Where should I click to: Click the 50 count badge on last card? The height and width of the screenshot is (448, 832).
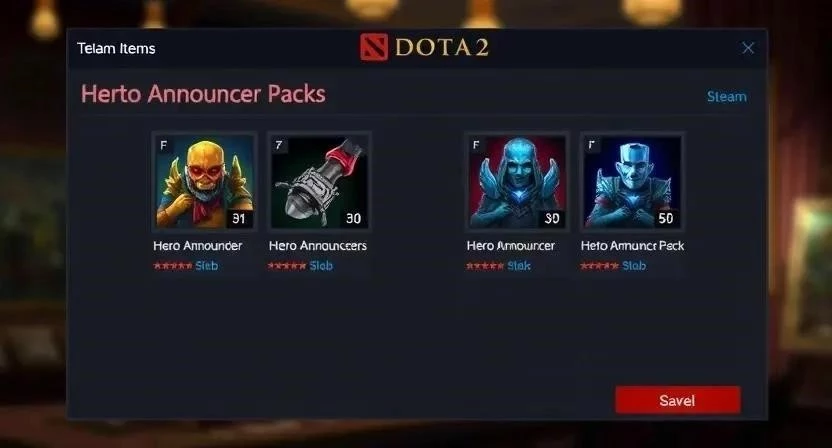(x=665, y=218)
